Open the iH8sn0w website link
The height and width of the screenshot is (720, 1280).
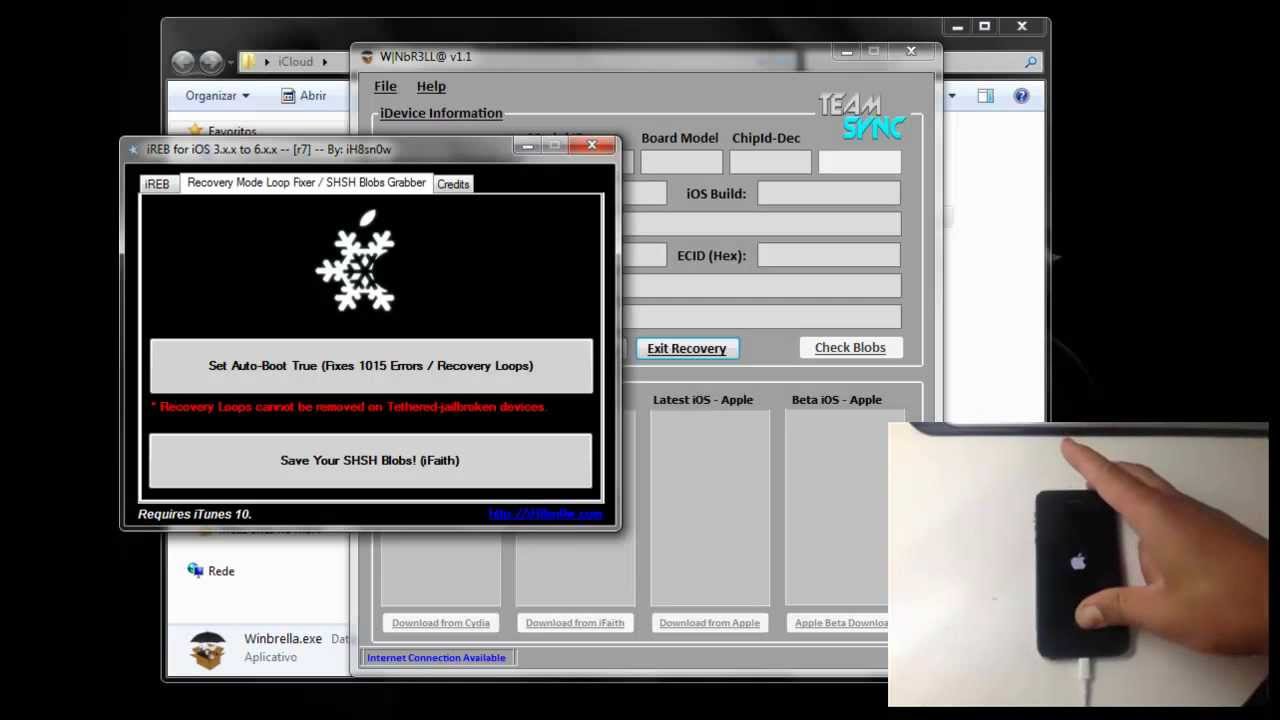pos(546,514)
